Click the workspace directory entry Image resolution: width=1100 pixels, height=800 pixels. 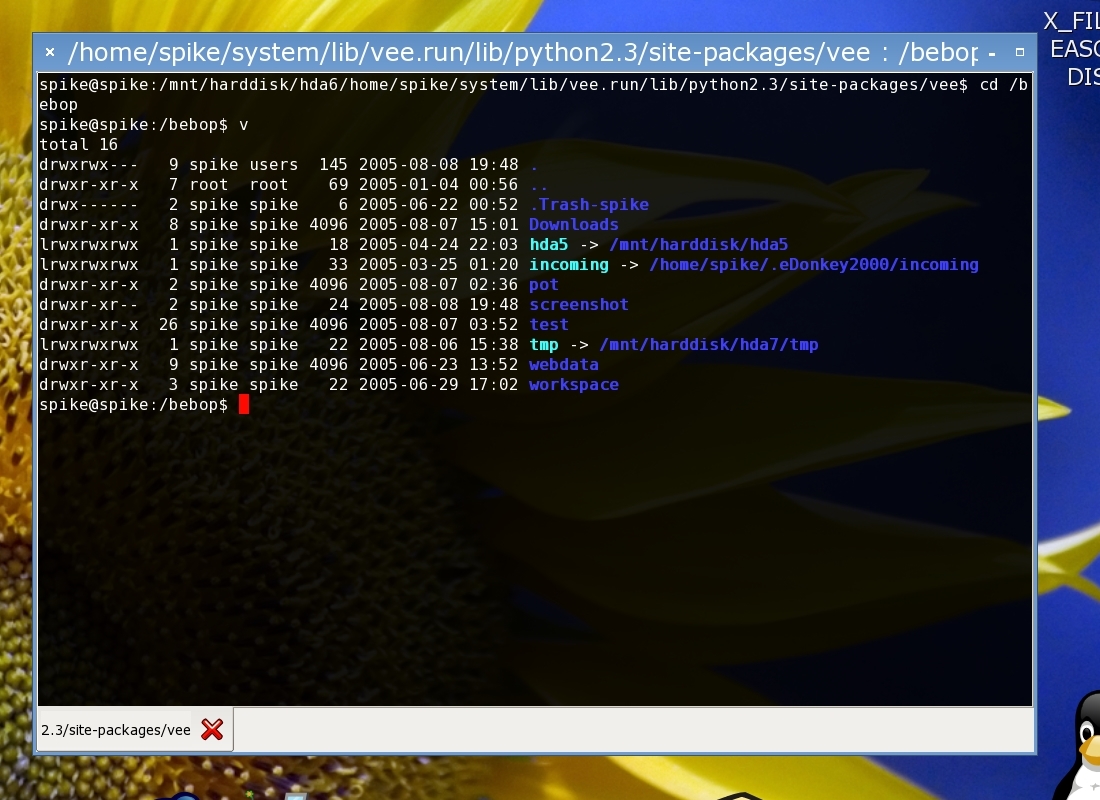coord(574,385)
